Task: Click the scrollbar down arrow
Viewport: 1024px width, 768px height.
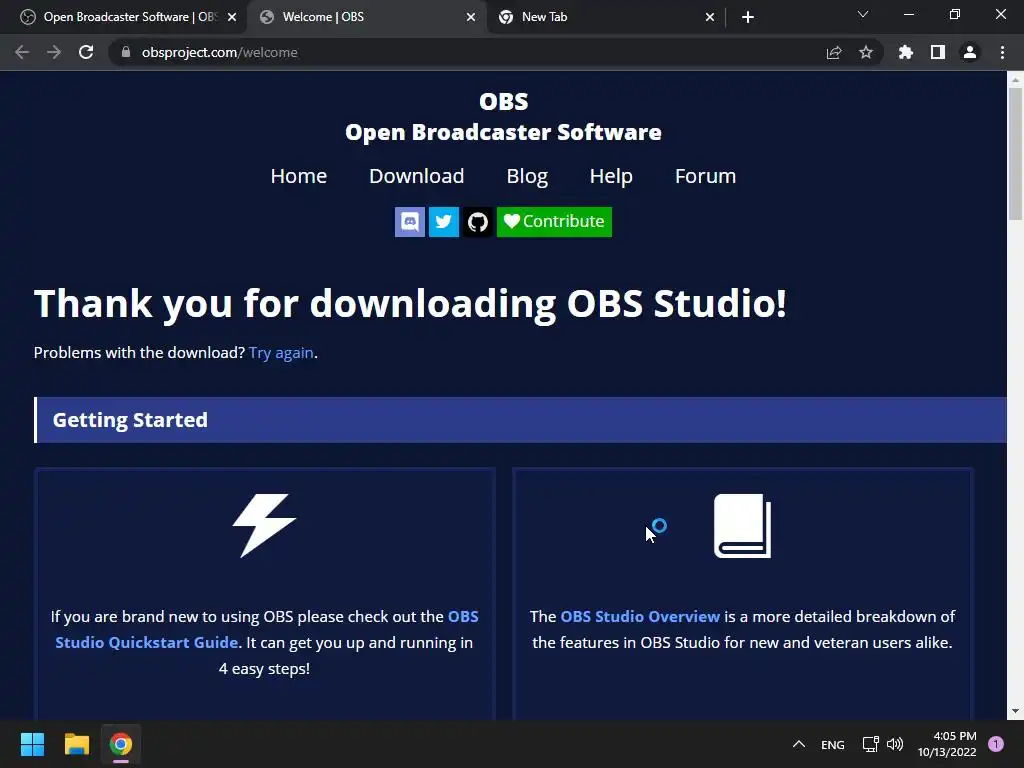Action: pyautogui.click(x=1015, y=711)
